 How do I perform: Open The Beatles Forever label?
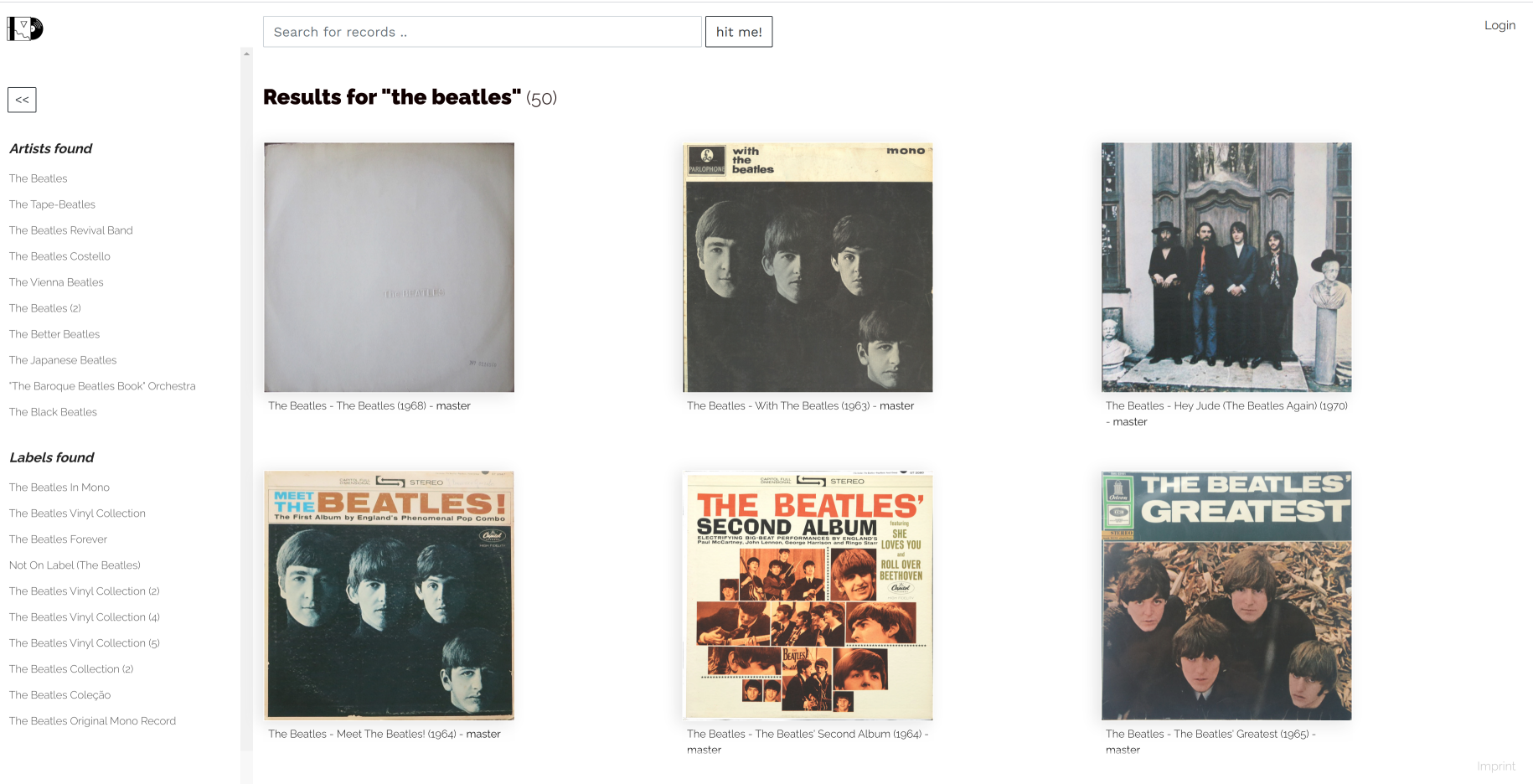[58, 539]
